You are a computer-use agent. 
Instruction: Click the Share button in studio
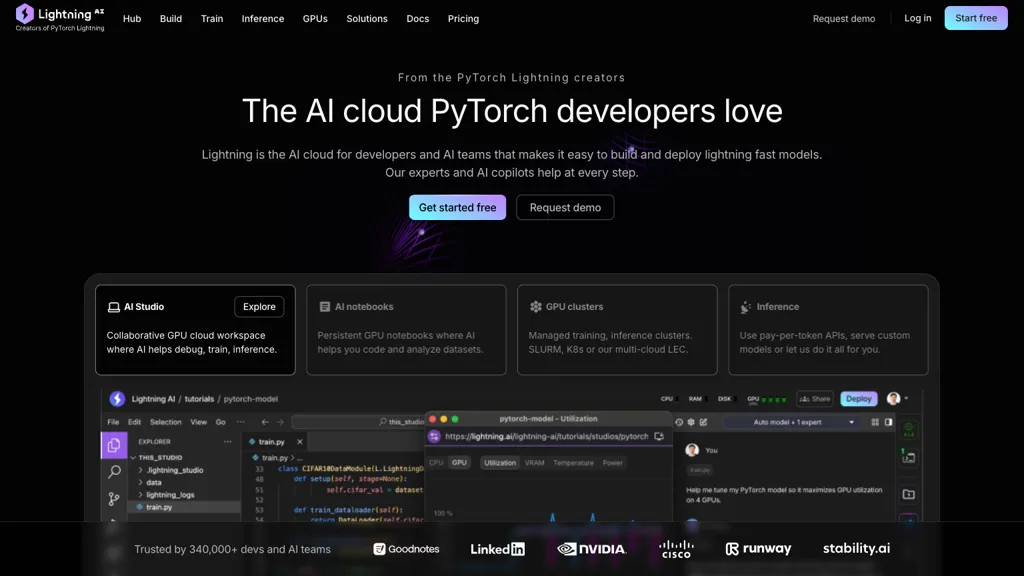click(814, 399)
